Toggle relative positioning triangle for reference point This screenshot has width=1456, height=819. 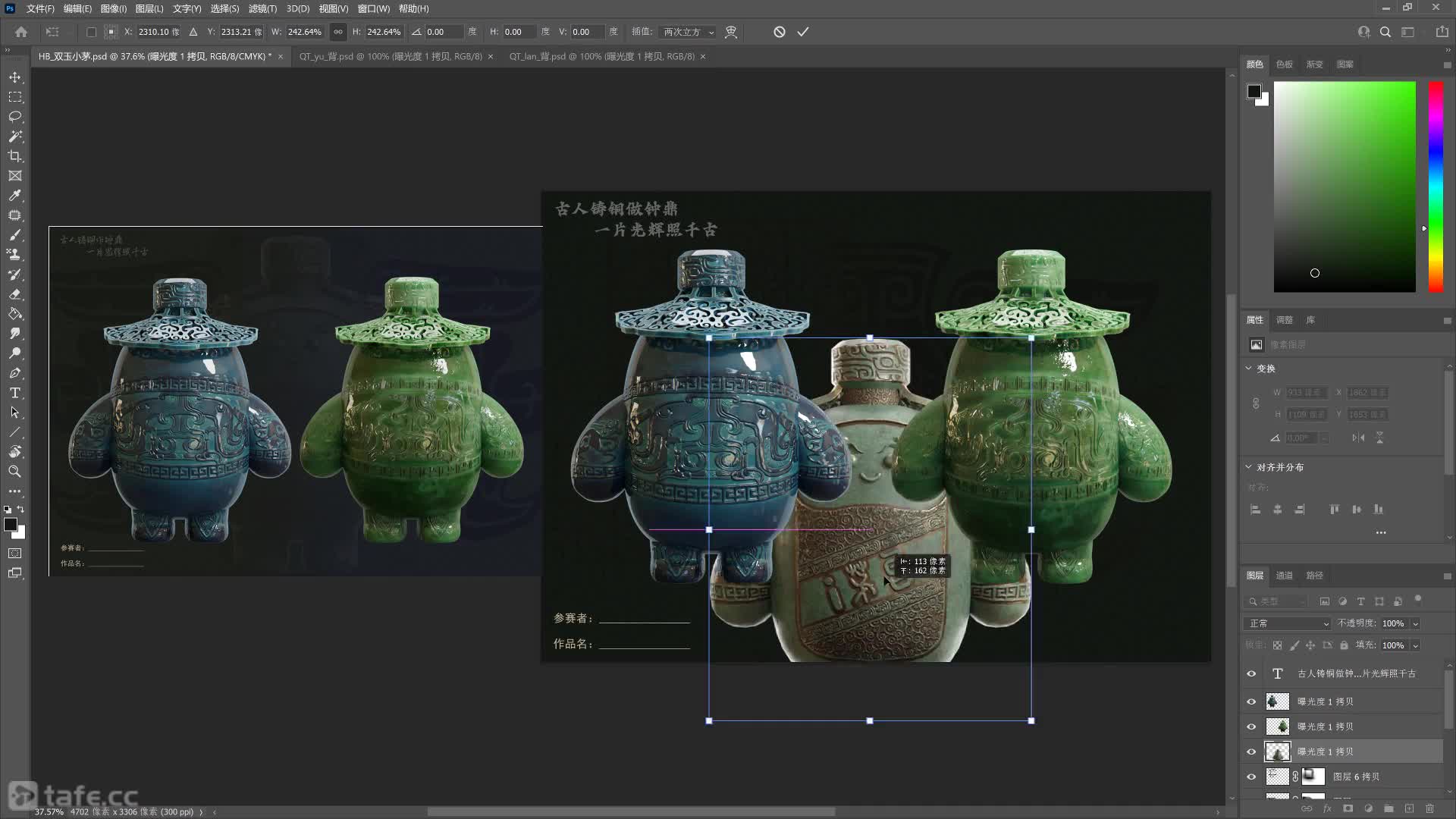click(193, 32)
